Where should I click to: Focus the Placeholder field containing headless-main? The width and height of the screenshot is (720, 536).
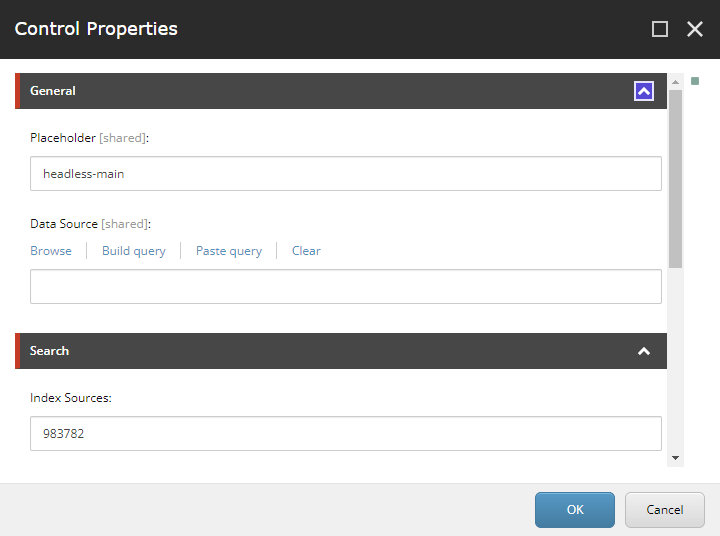tap(346, 173)
